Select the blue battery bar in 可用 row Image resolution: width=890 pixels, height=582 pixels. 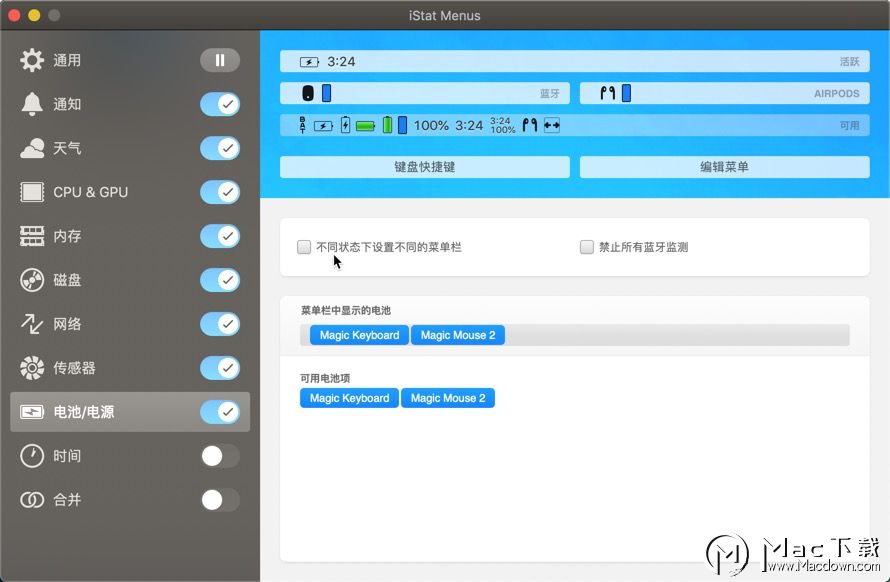pyautogui.click(x=402, y=125)
